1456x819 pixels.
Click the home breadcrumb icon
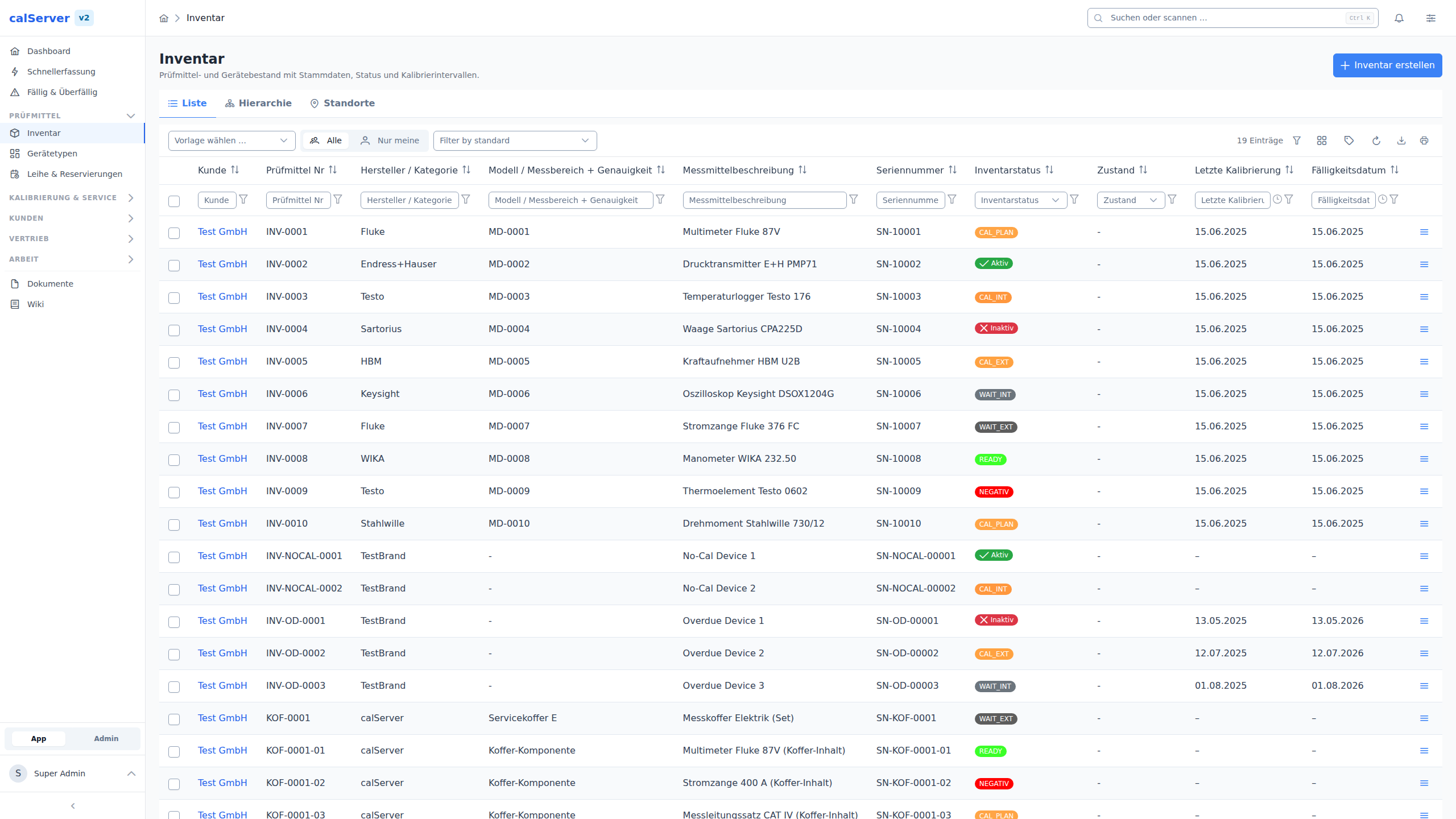(x=164, y=18)
